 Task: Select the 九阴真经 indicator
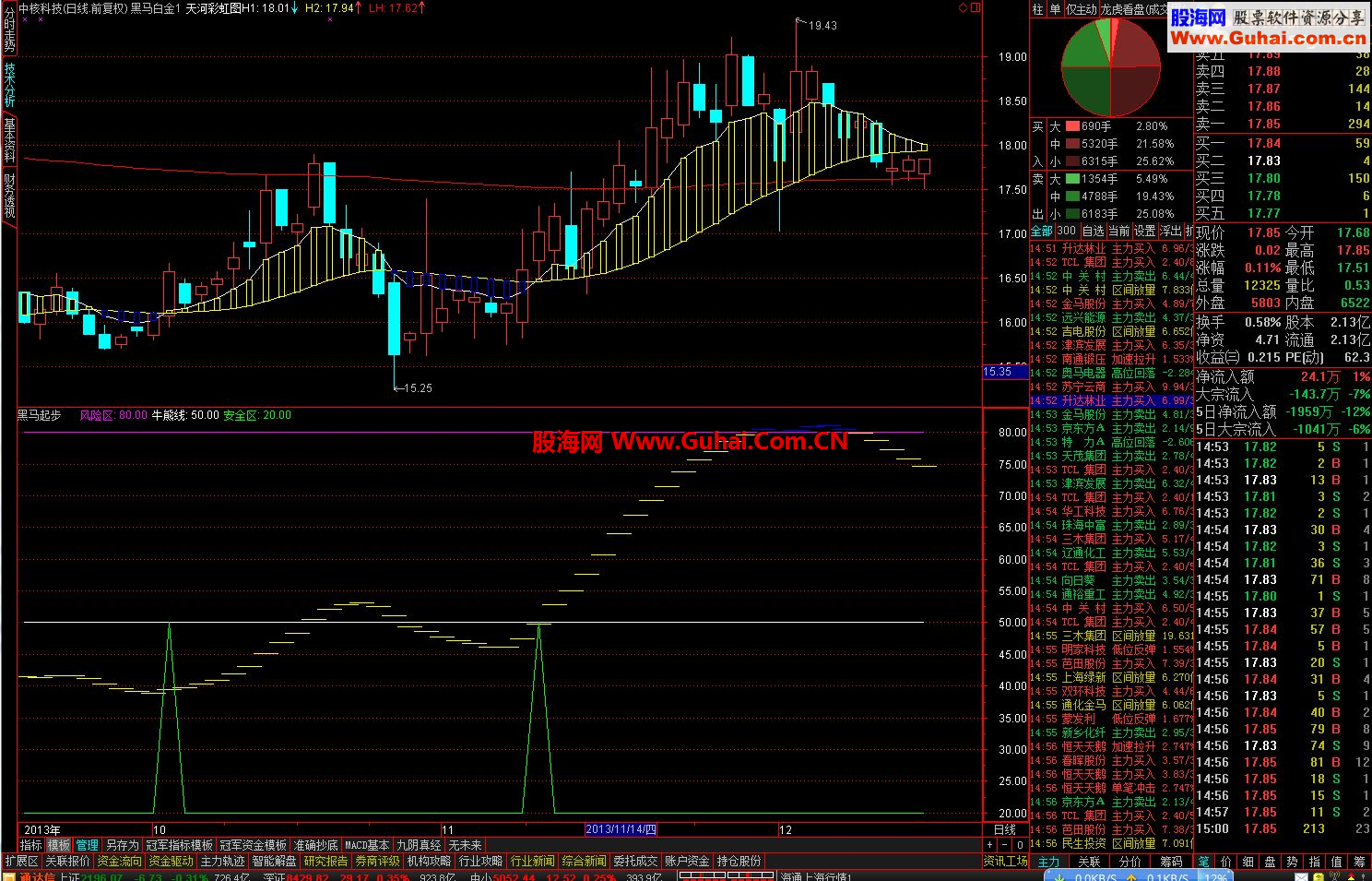pos(419,845)
